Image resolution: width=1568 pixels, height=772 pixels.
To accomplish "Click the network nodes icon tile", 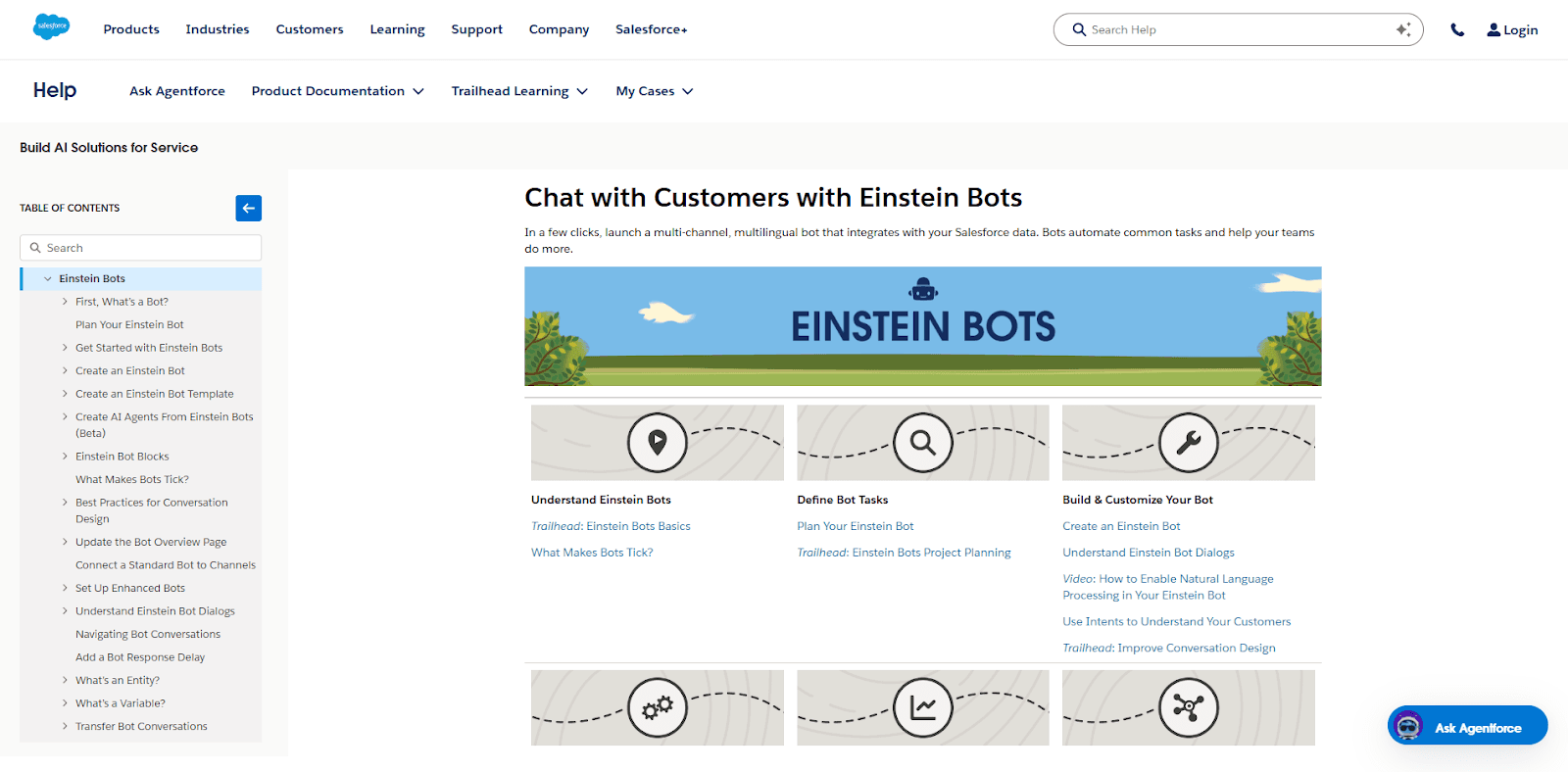I will coord(1189,707).
